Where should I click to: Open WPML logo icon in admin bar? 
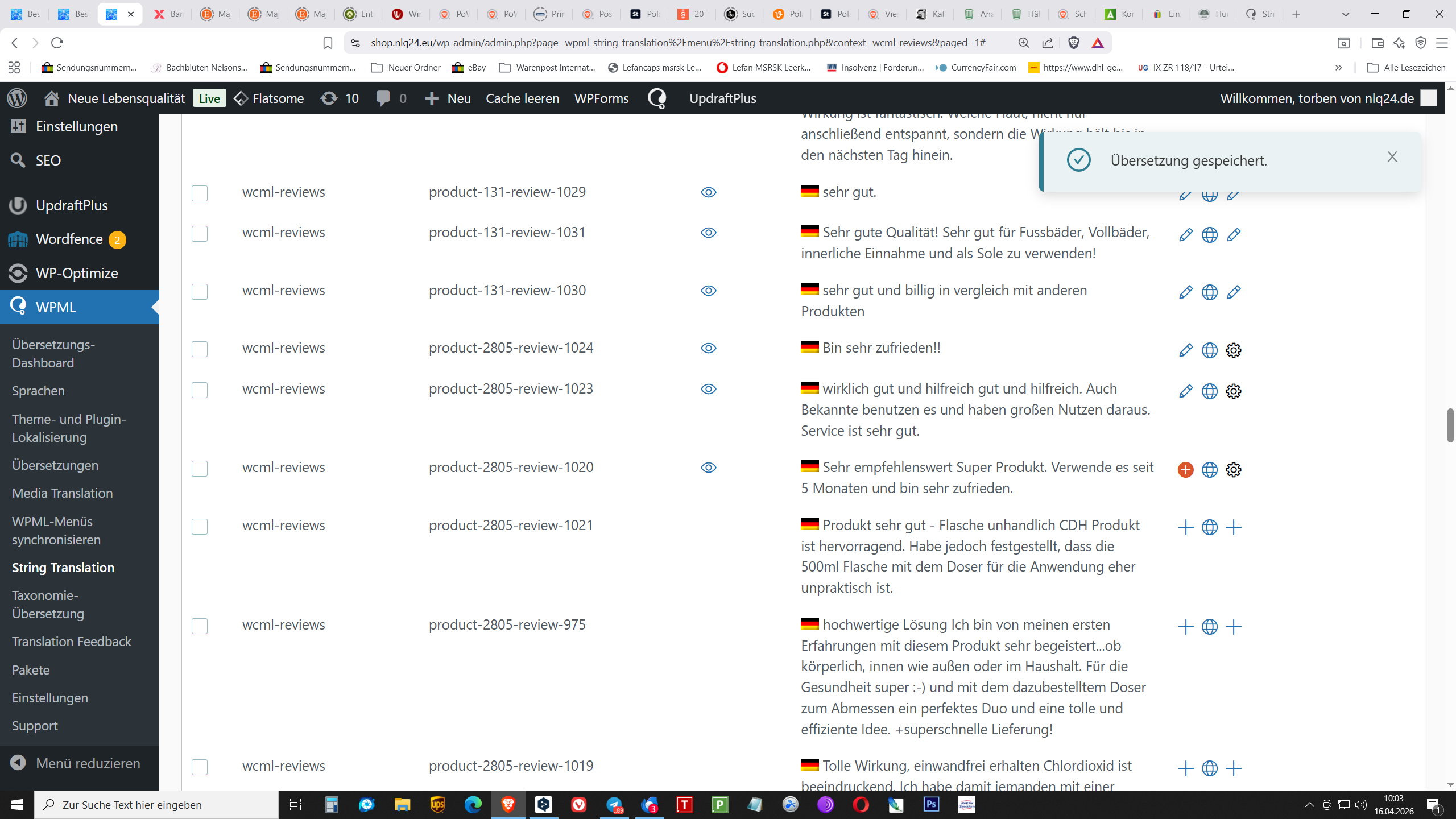[x=657, y=98]
